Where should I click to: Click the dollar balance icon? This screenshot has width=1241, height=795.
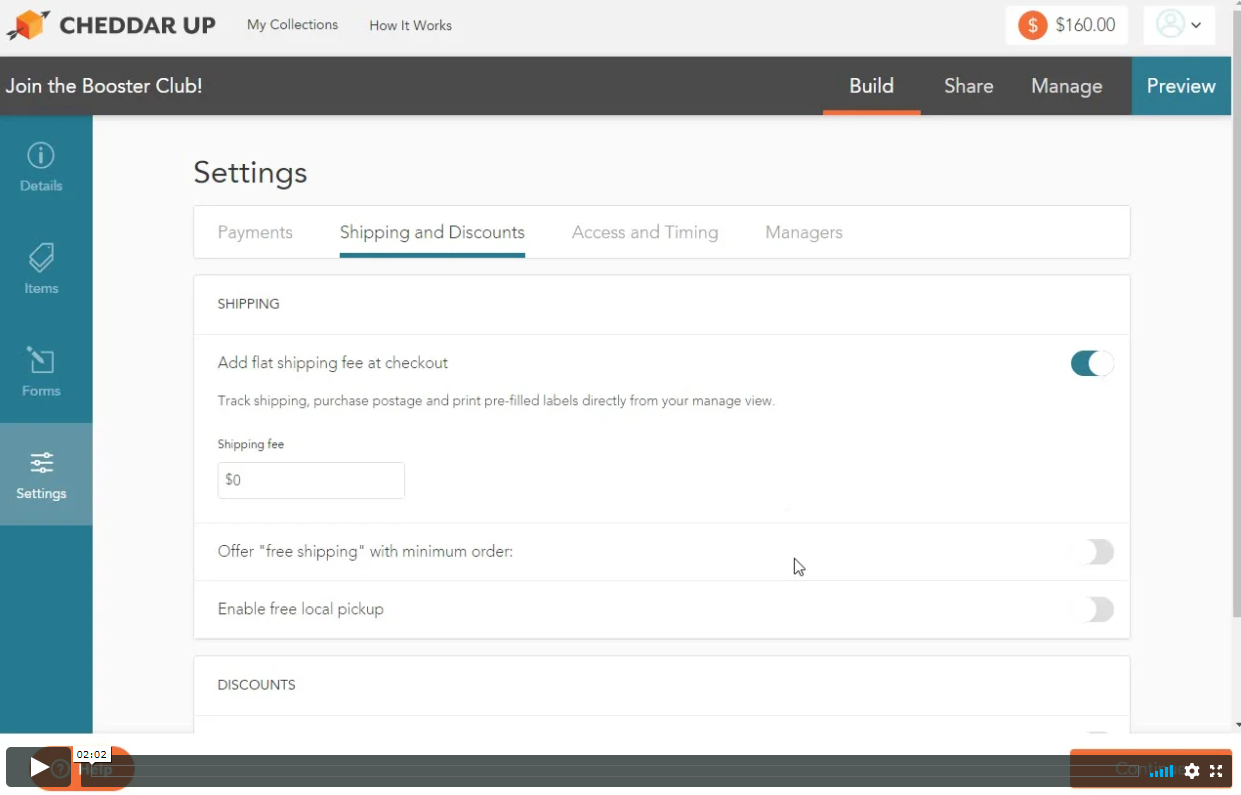(x=1032, y=25)
